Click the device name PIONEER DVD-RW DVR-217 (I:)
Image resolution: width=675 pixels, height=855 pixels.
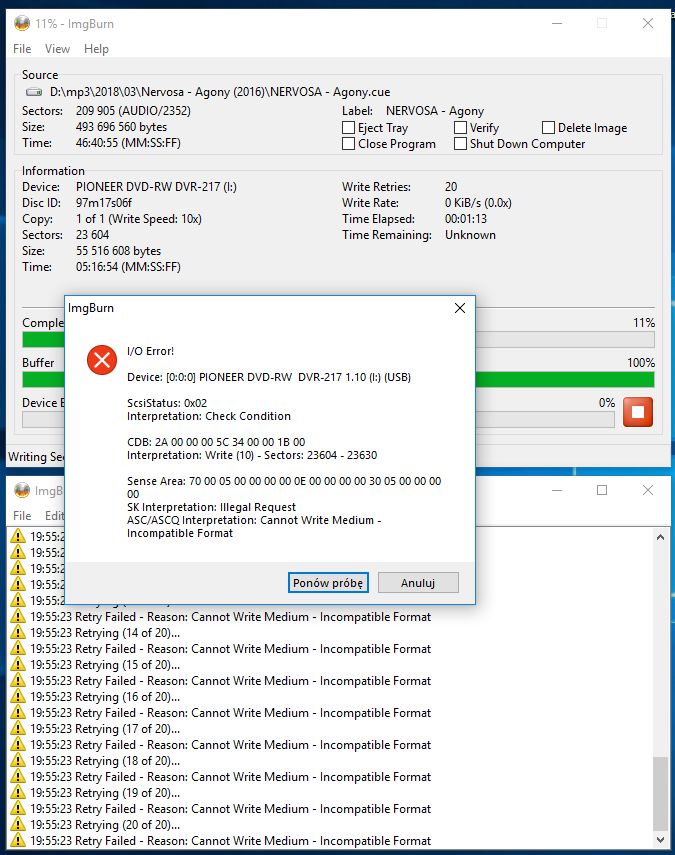[x=156, y=186]
